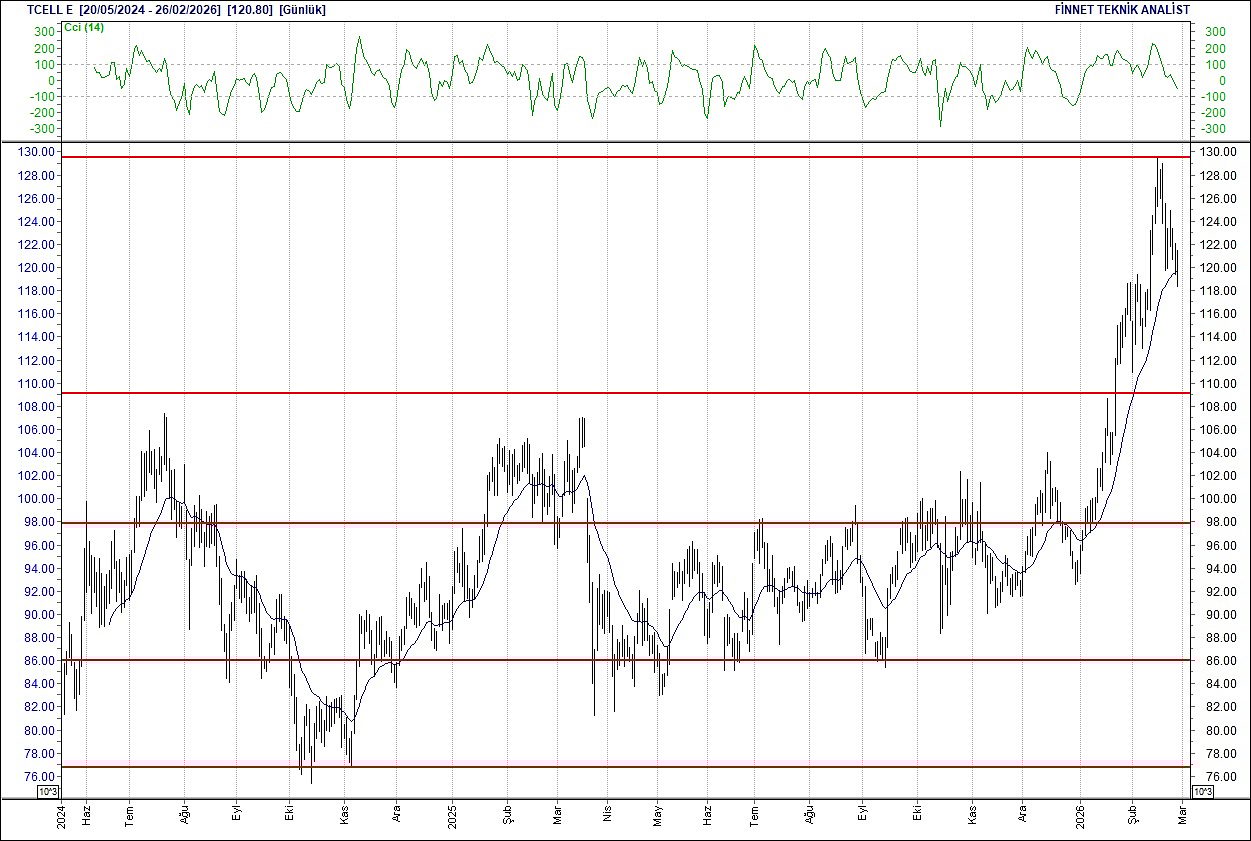Click the 130.00 resistance line

click(620, 155)
